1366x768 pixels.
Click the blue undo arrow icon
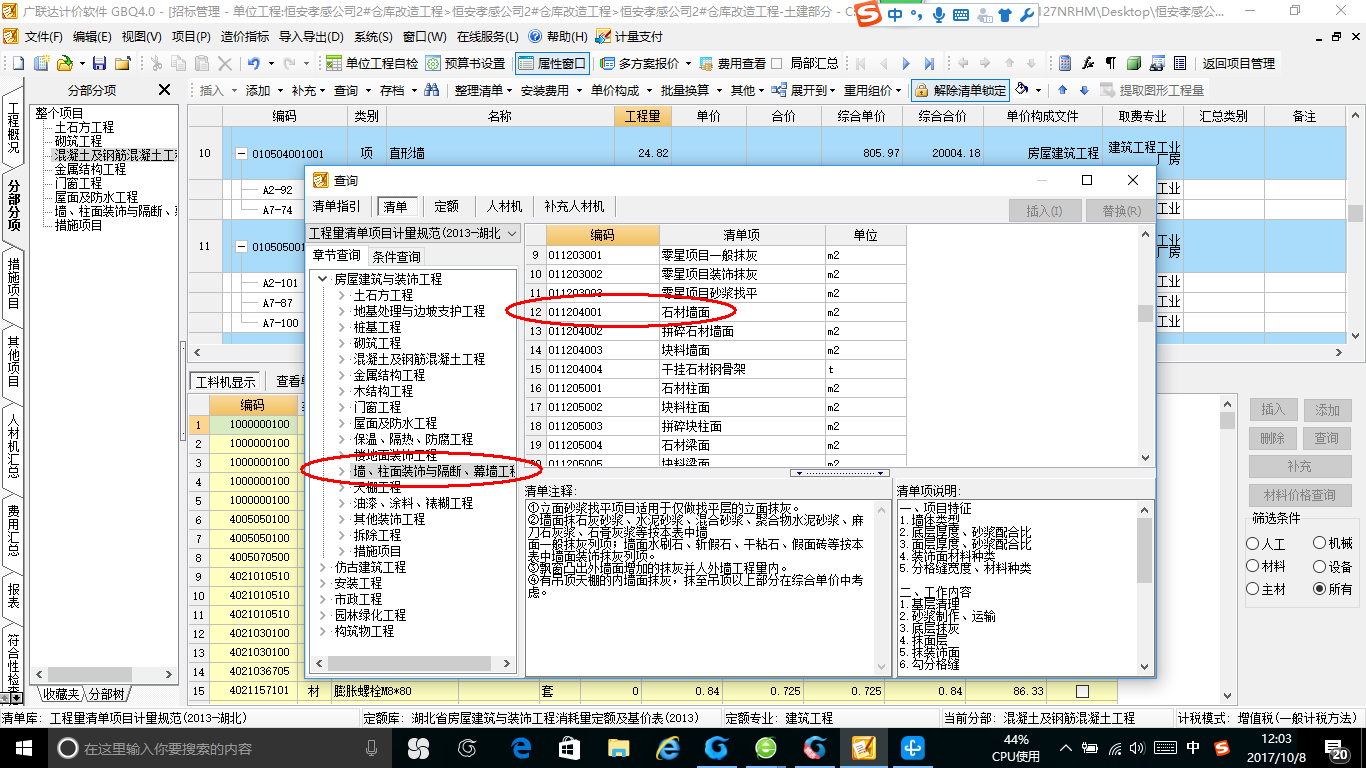point(254,63)
